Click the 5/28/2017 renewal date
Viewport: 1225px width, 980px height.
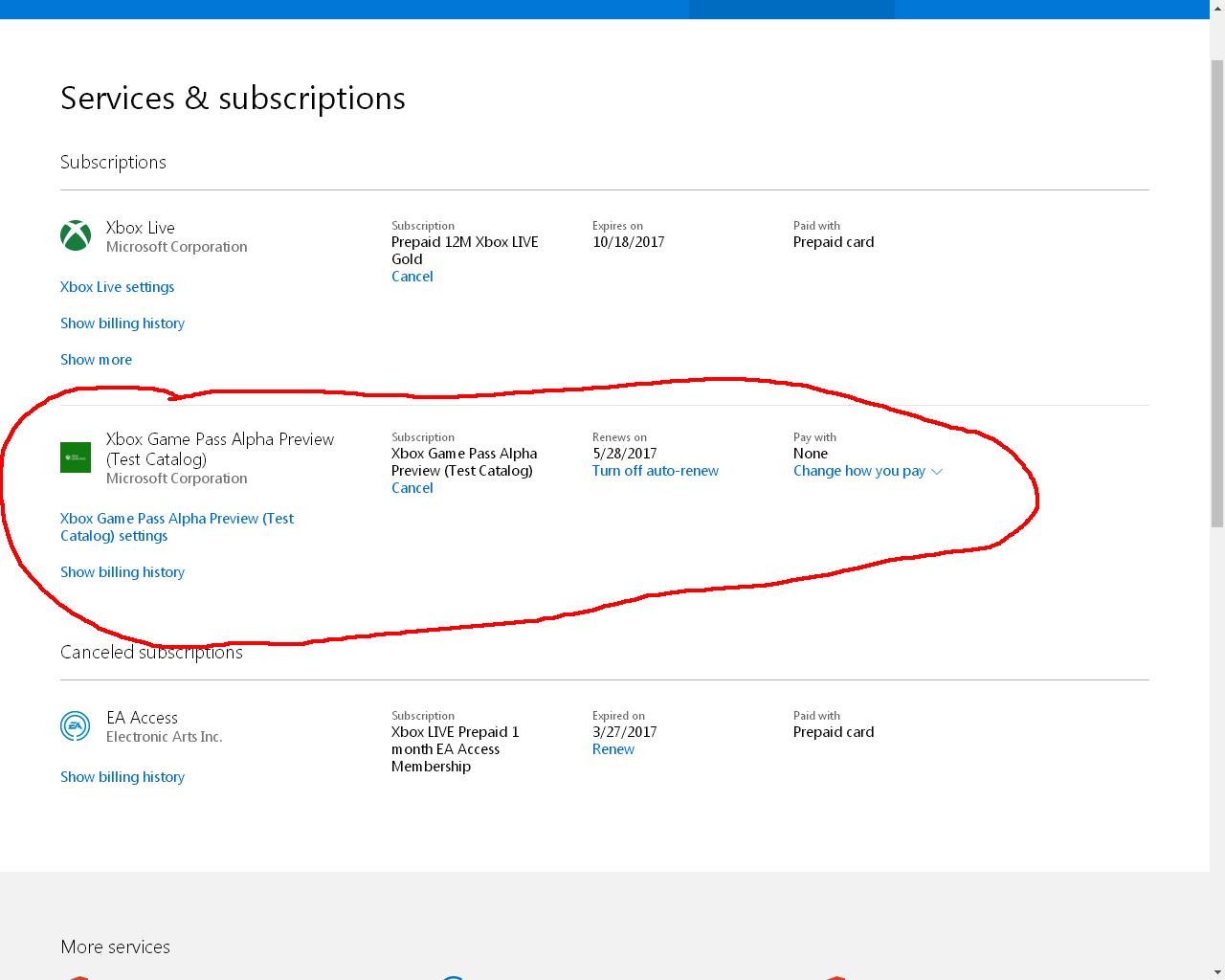[x=624, y=454]
